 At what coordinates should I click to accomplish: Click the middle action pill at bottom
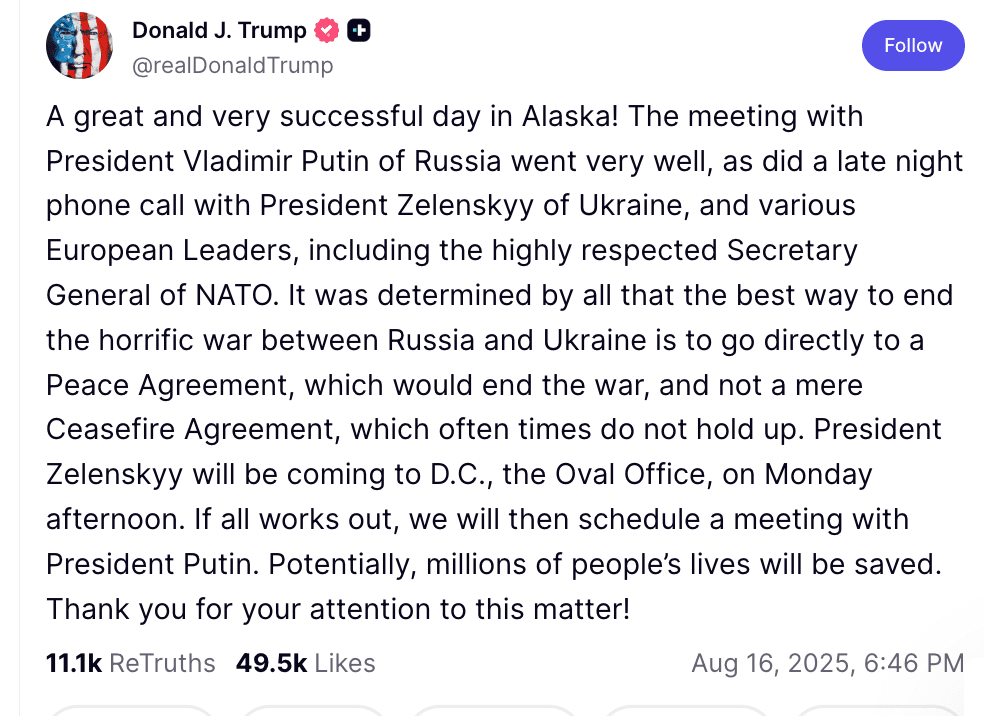494,710
